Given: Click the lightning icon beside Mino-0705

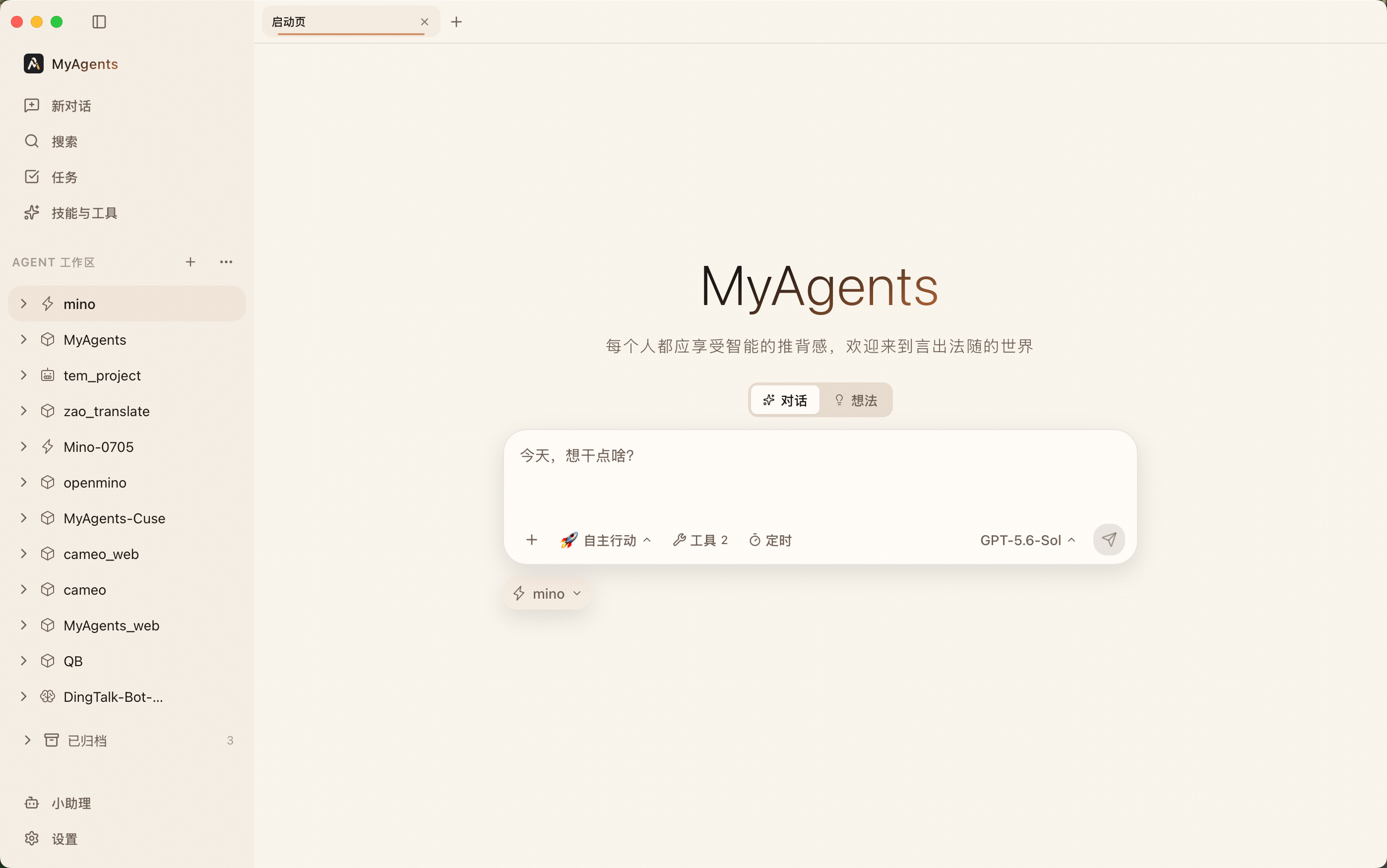Looking at the screenshot, I should pyautogui.click(x=48, y=446).
